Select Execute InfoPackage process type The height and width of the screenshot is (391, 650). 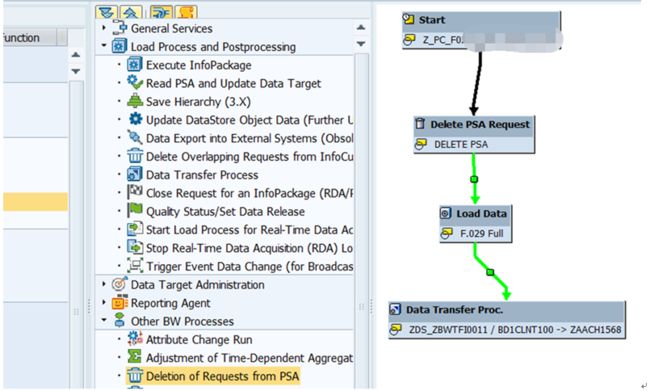click(x=199, y=65)
